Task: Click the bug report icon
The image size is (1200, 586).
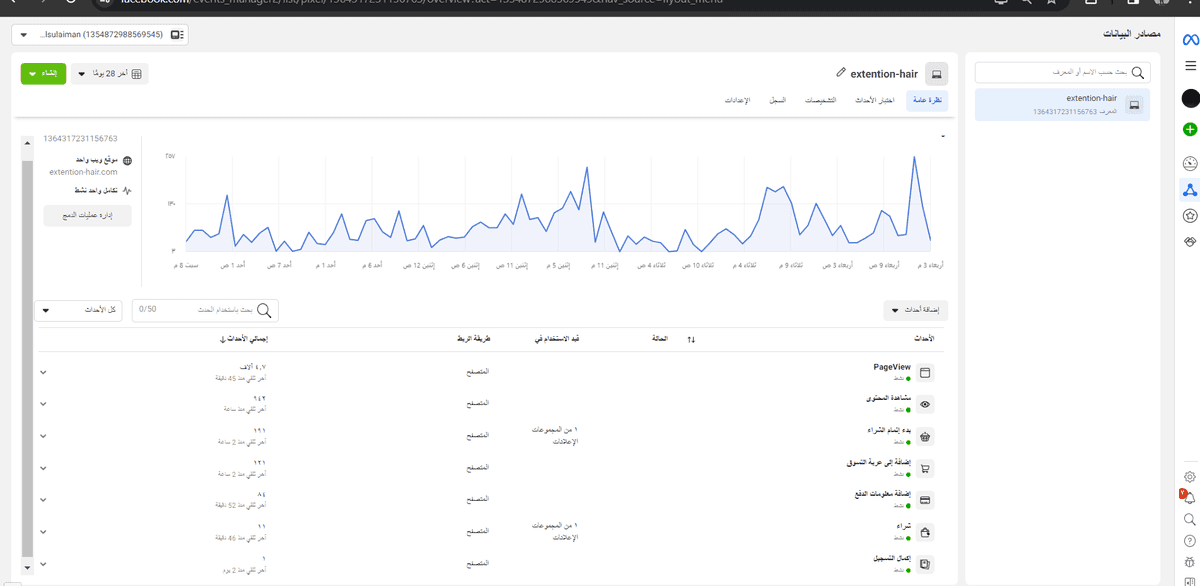Action: tap(1190, 562)
